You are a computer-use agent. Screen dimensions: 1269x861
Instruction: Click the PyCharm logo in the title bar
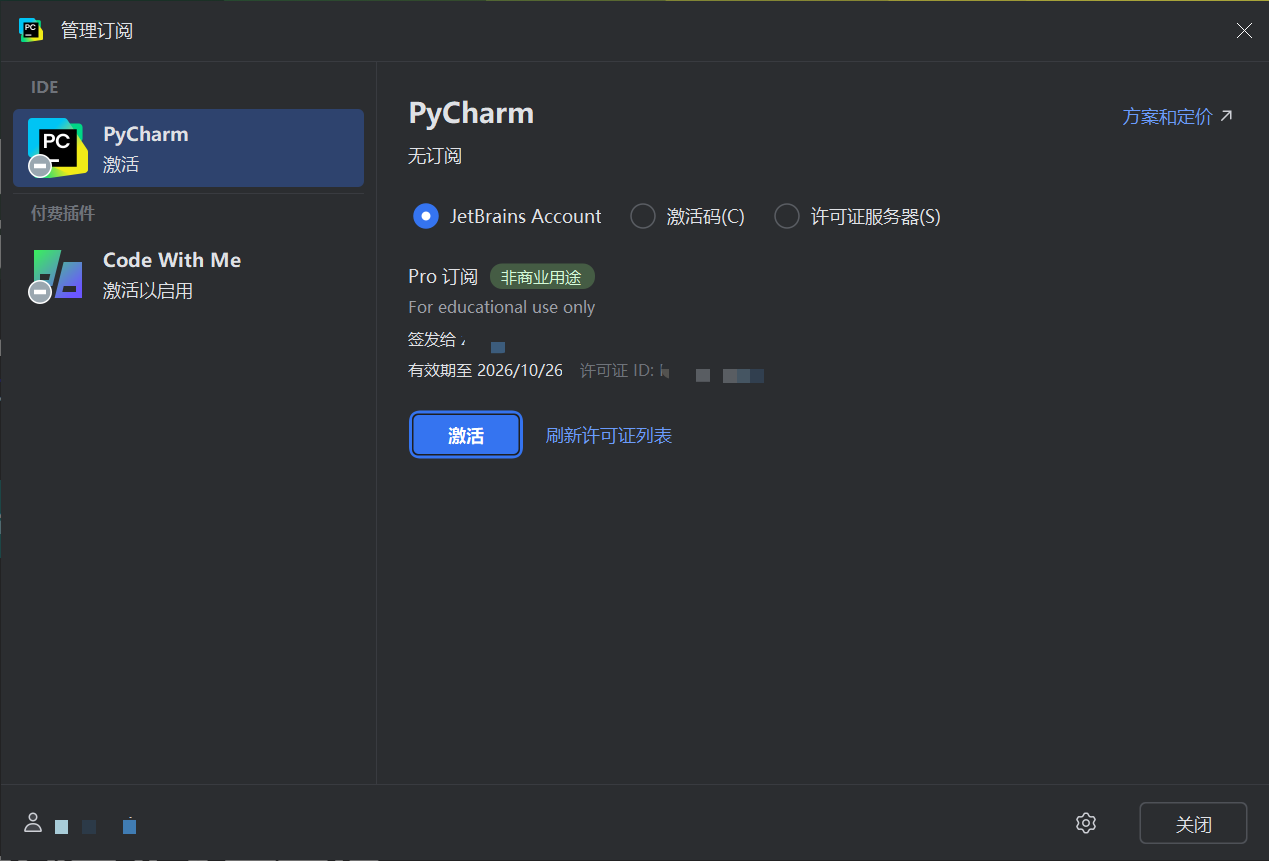click(31, 30)
